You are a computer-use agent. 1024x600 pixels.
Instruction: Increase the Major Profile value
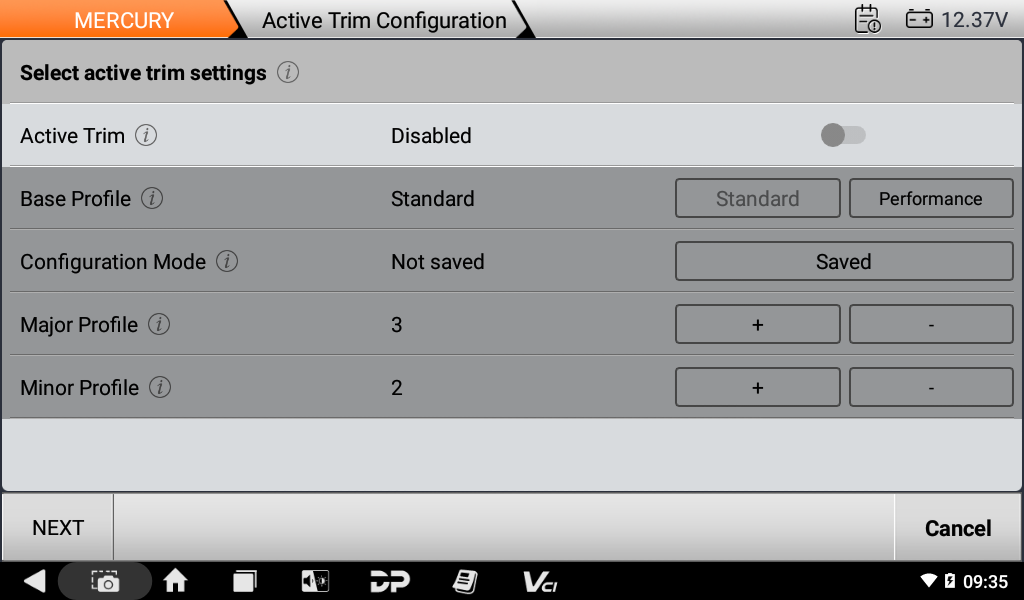[x=757, y=325]
